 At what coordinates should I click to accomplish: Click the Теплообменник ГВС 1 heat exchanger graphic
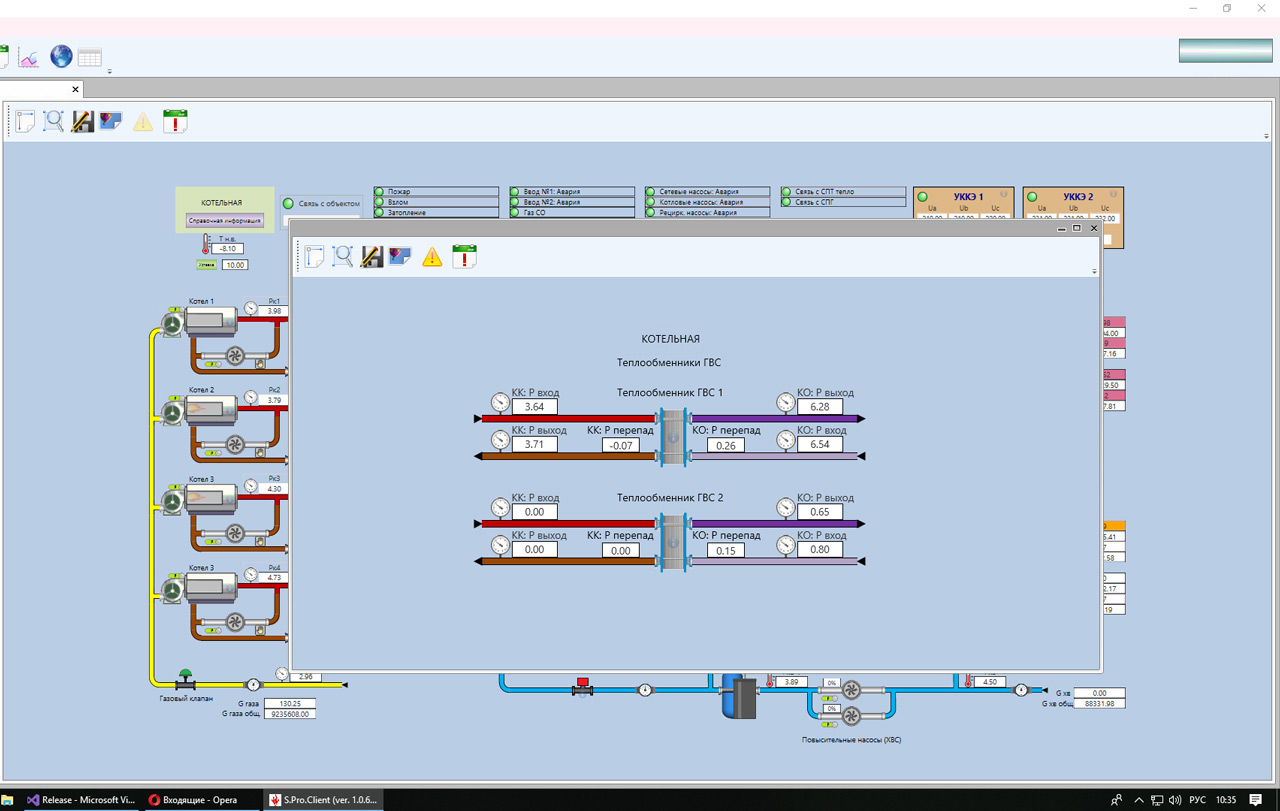click(x=673, y=437)
